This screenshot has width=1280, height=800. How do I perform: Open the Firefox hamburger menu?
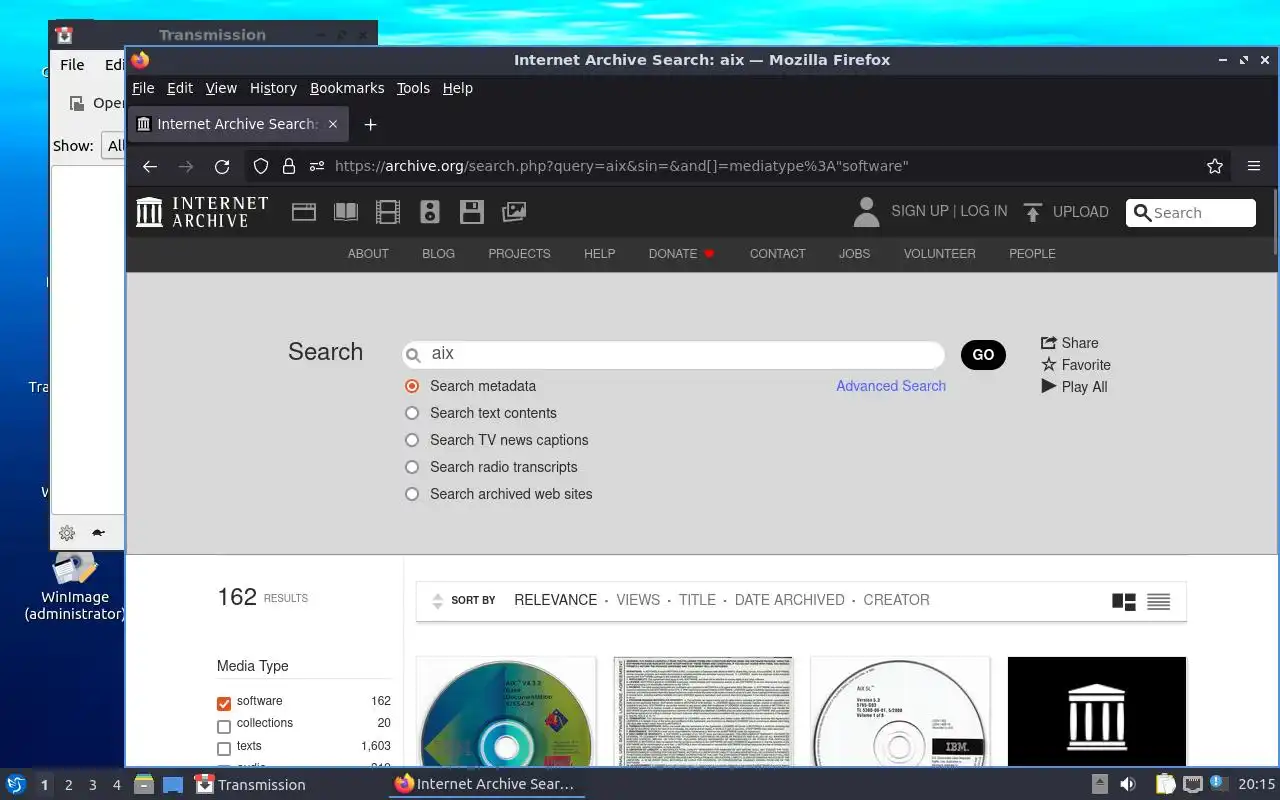(x=1253, y=166)
